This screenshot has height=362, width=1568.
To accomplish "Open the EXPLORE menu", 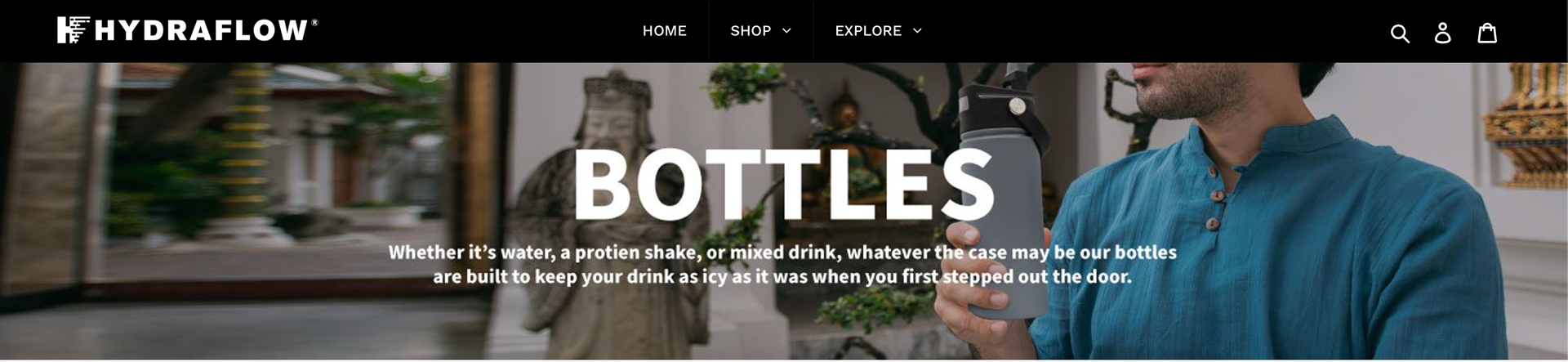I will (868, 31).
